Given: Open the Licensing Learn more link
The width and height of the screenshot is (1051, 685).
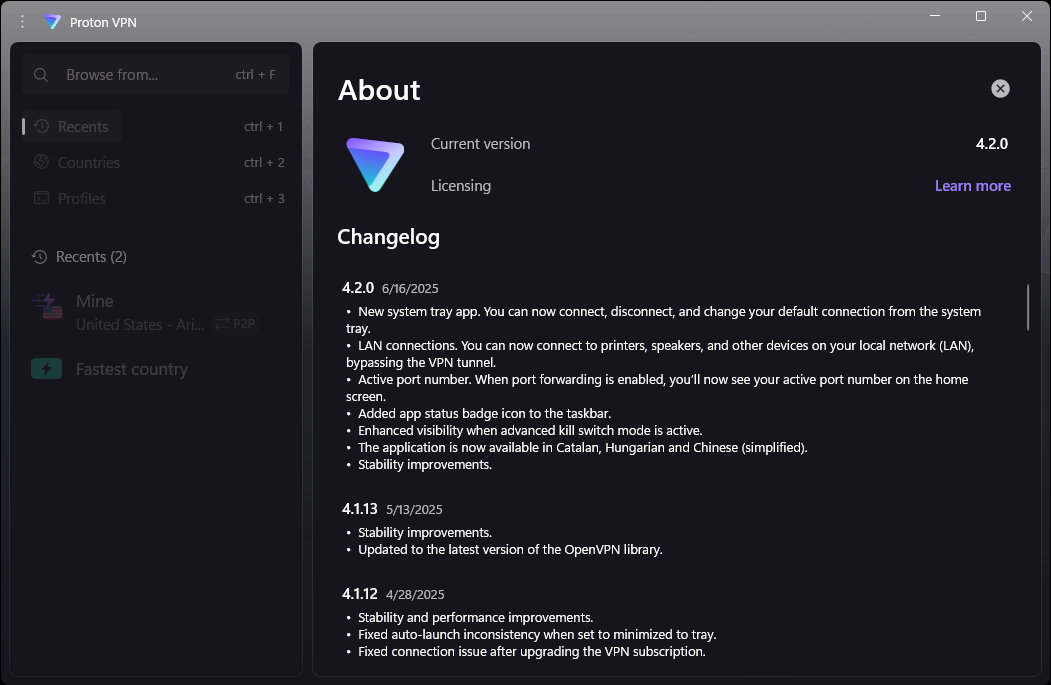Looking at the screenshot, I should (973, 186).
